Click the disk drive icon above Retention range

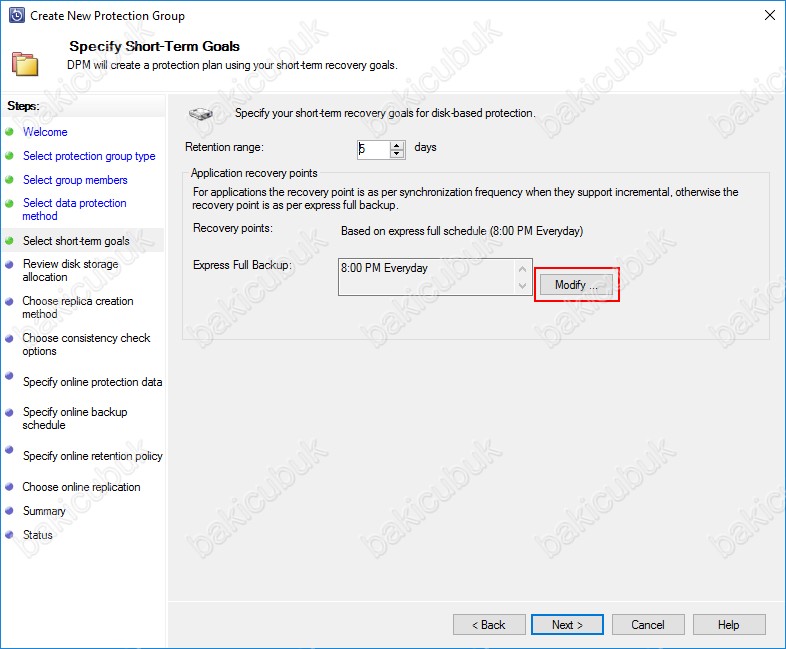[201, 114]
